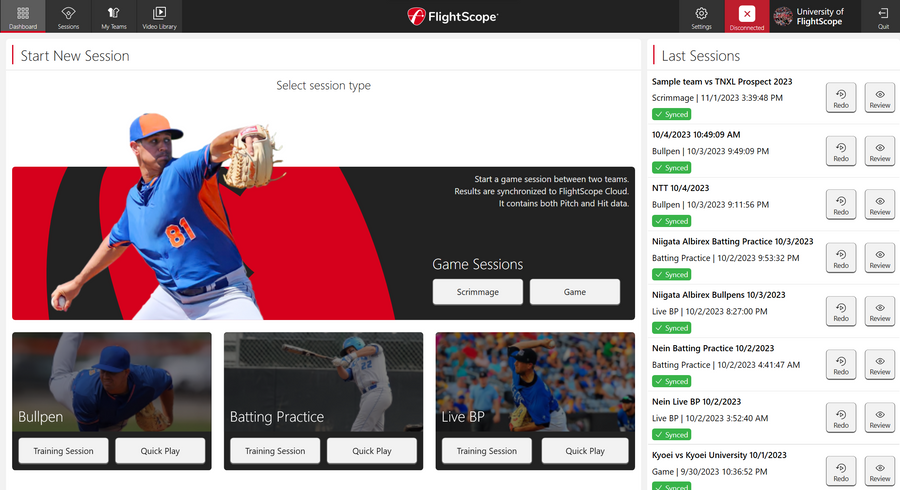Click the FlightScope logo in header

pyautogui.click(x=452, y=17)
